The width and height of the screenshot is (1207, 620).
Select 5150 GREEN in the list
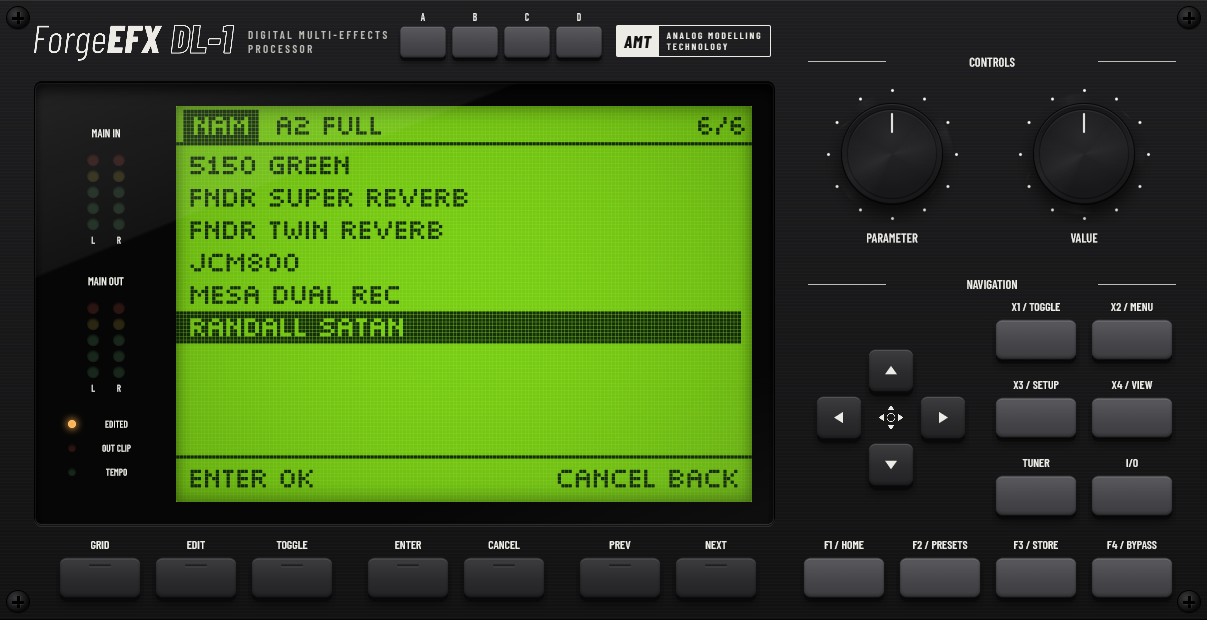[459, 166]
